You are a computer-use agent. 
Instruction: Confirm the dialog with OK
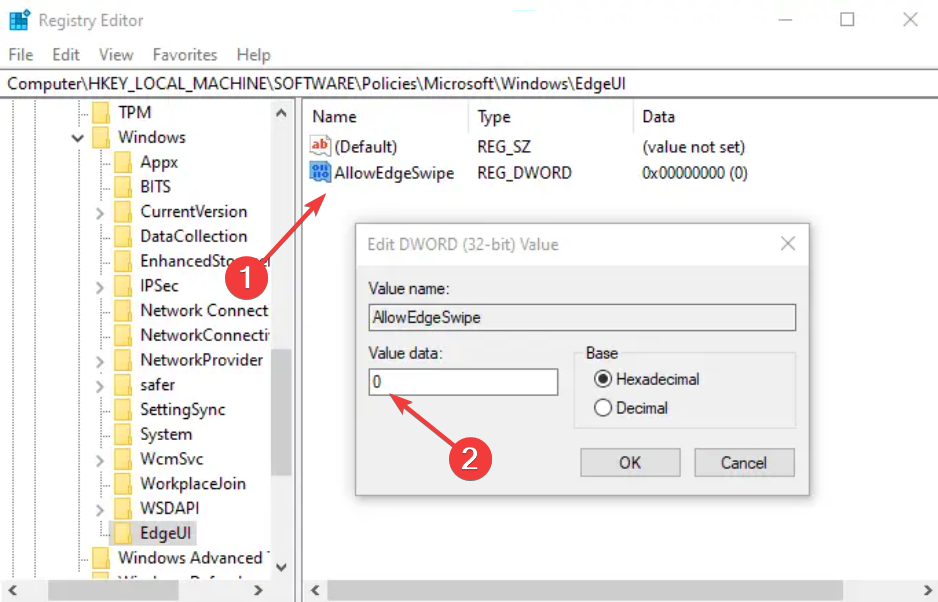(630, 463)
